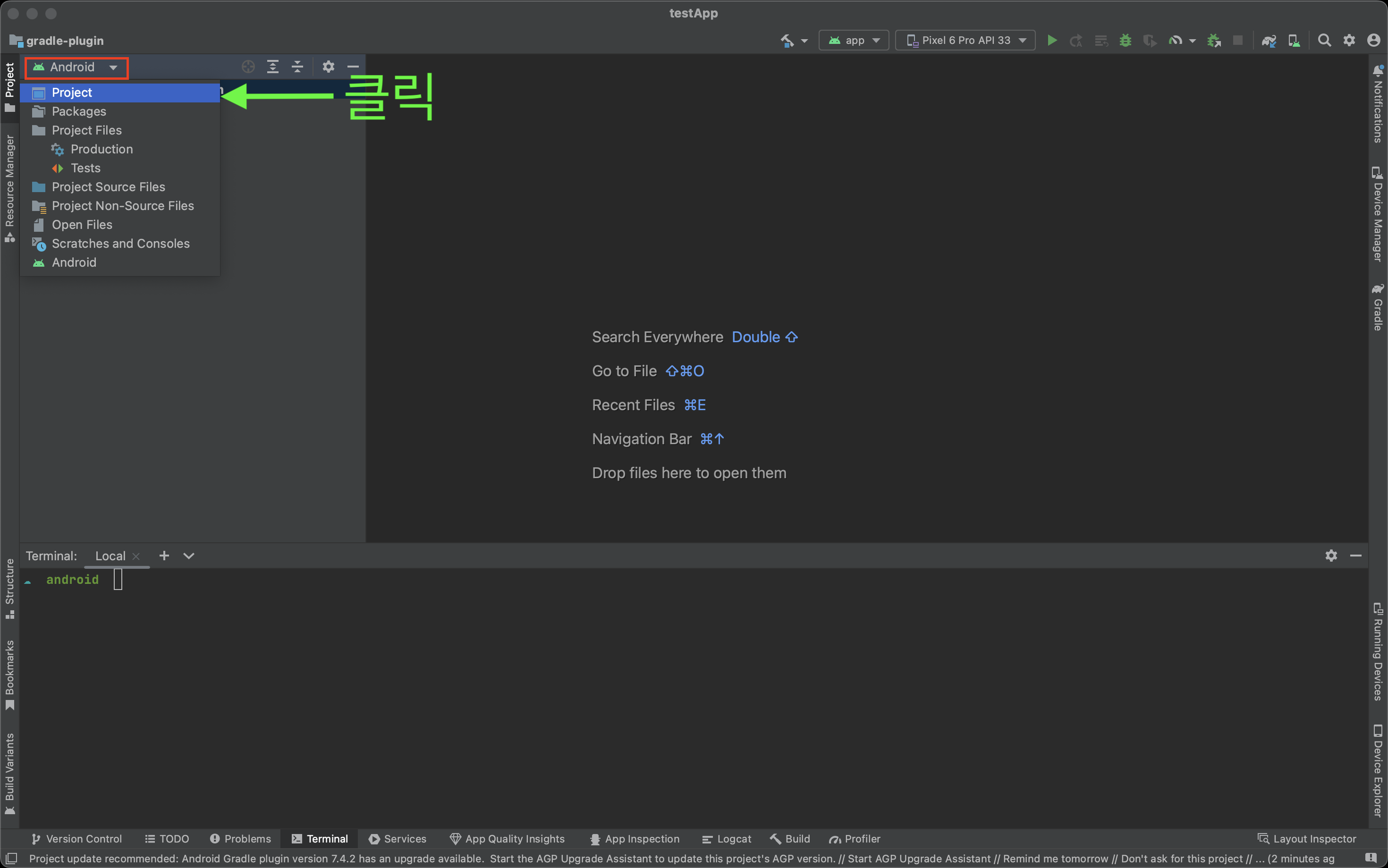The height and width of the screenshot is (868, 1388).
Task: Expand Pixel 6 Pro API 33 device selector
Action: pos(965,41)
